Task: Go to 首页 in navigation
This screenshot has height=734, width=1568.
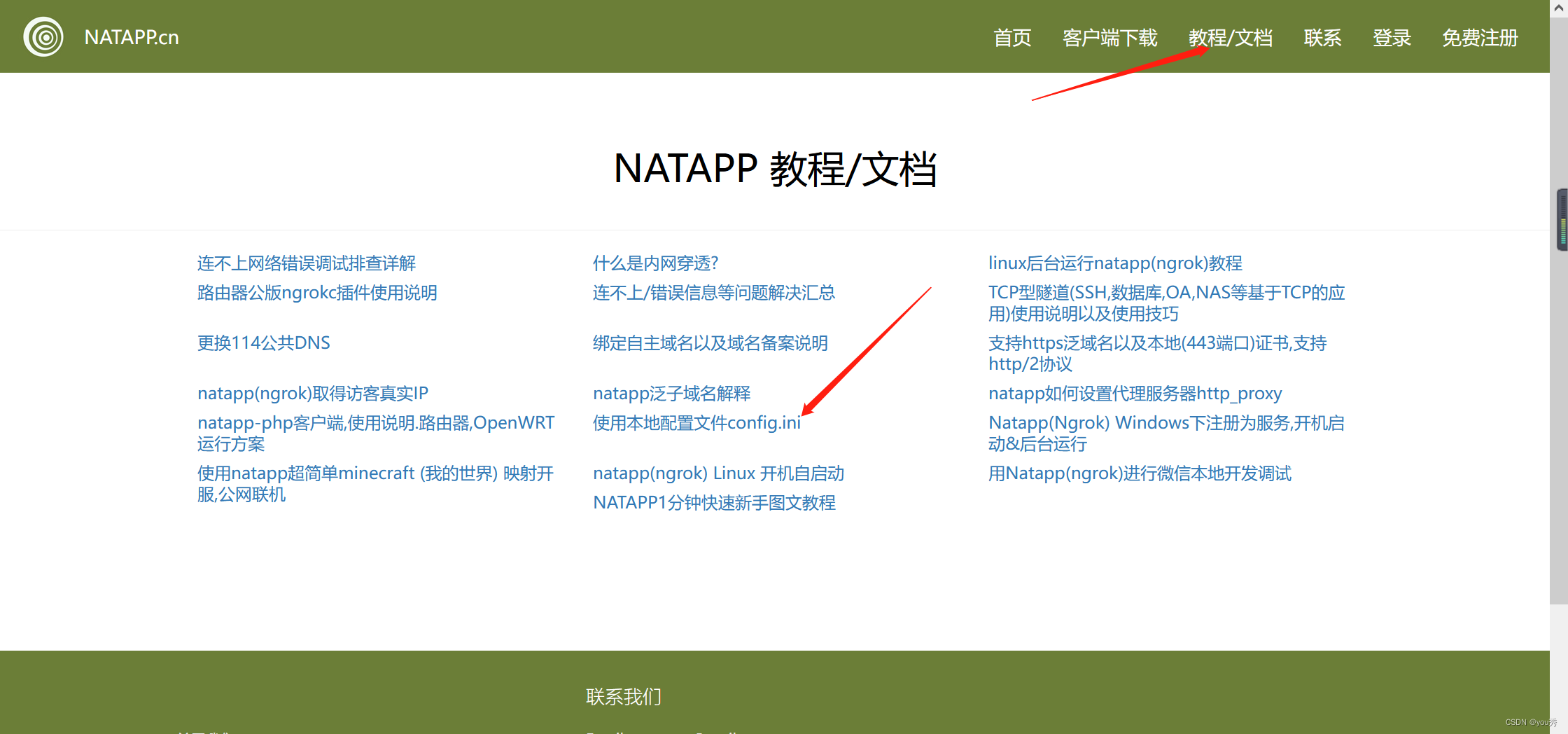Action: (1012, 38)
